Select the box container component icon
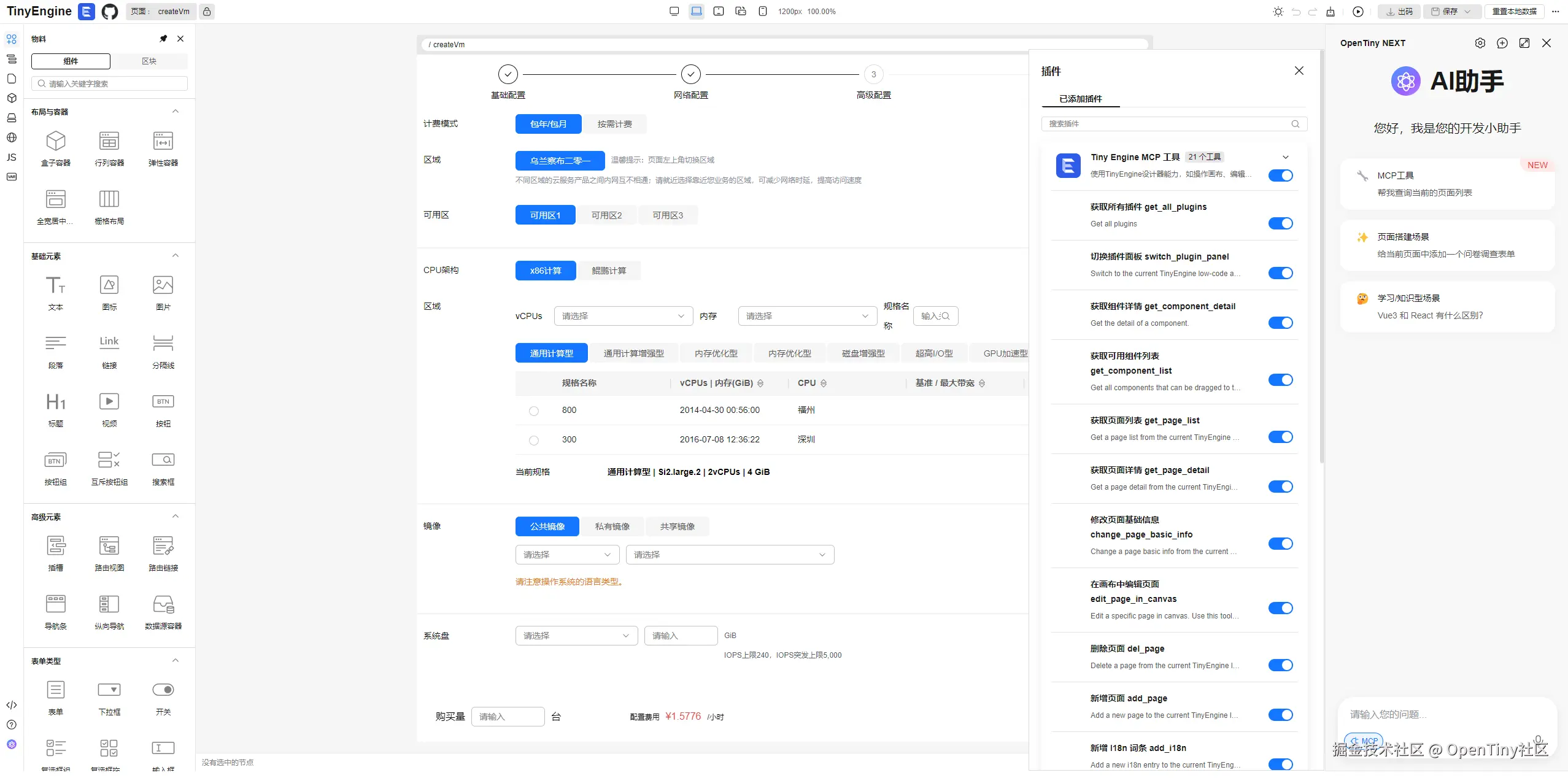Viewport: 1568px width, 778px height. pos(56,141)
